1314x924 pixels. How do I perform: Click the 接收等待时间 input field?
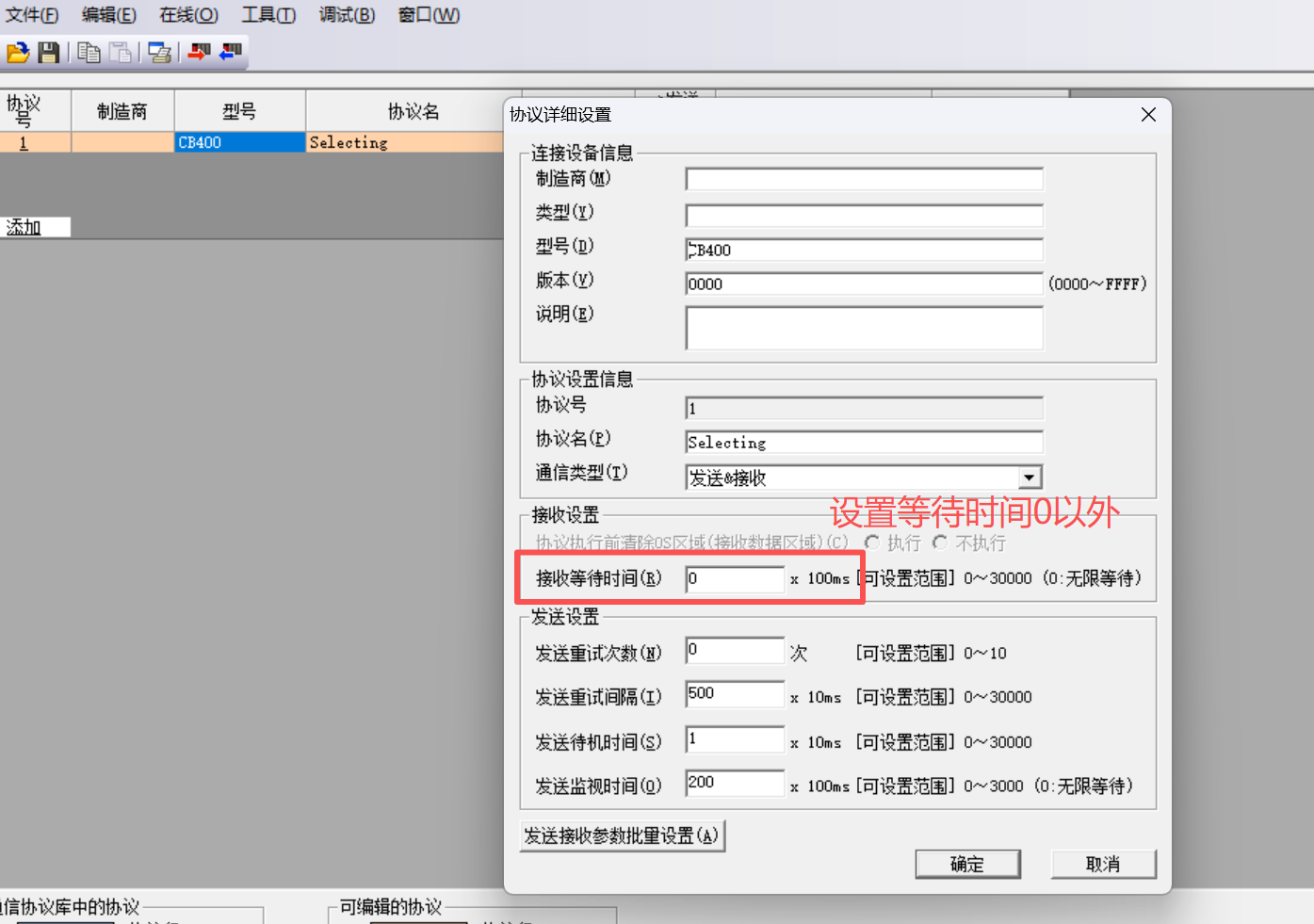[x=735, y=579]
